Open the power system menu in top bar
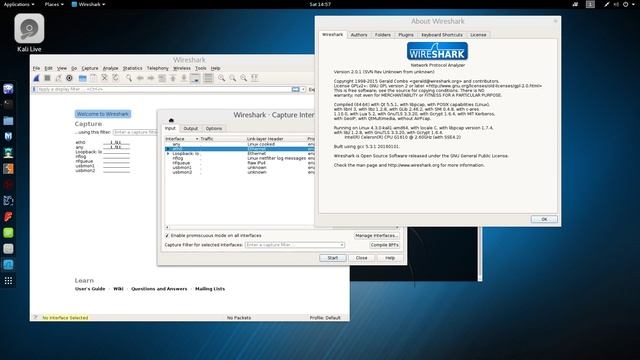Screen dimensions: 640x360 (x=628, y=4)
